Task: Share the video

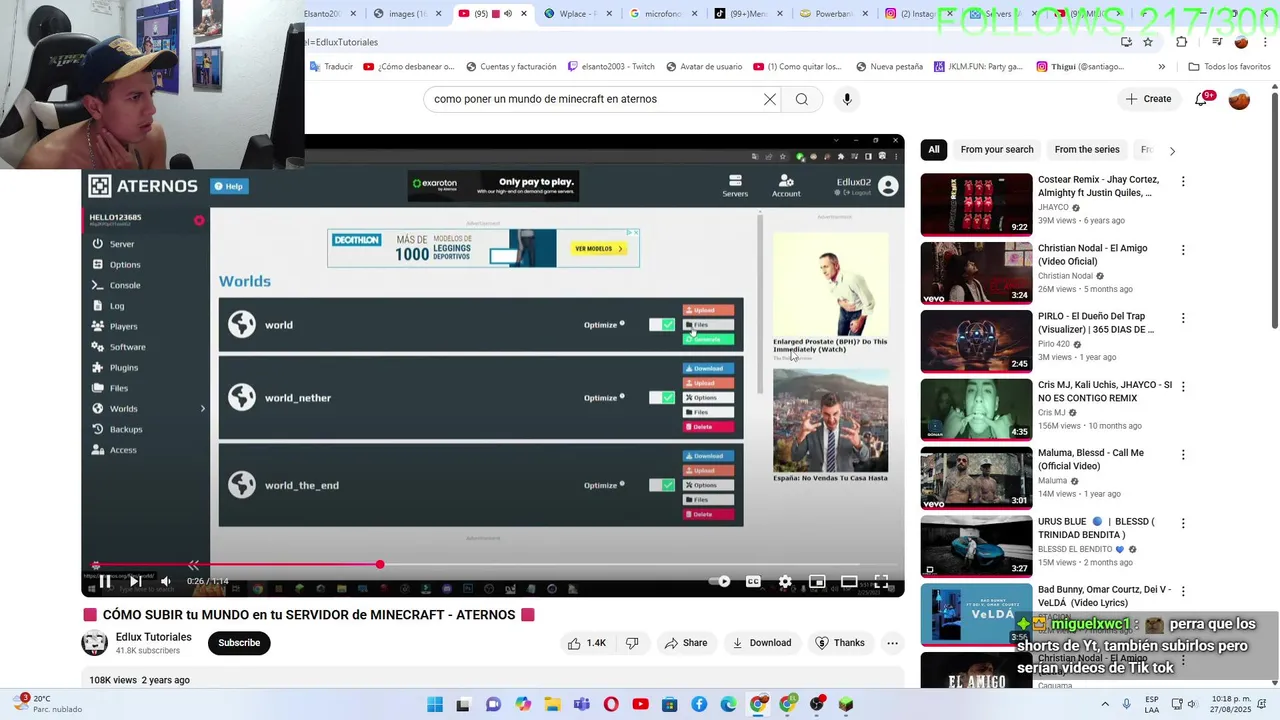Action: click(x=686, y=643)
